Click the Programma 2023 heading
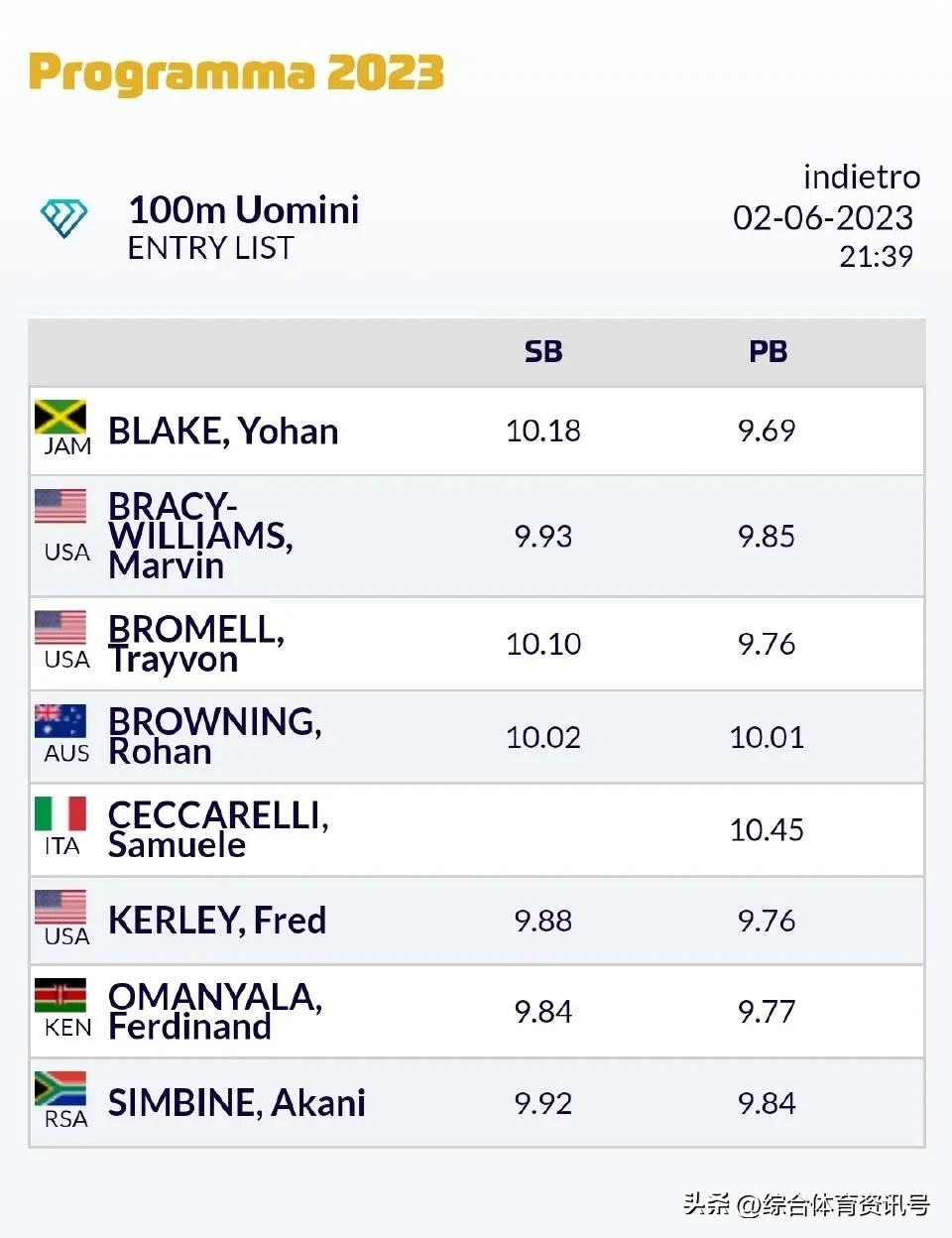 (236, 73)
